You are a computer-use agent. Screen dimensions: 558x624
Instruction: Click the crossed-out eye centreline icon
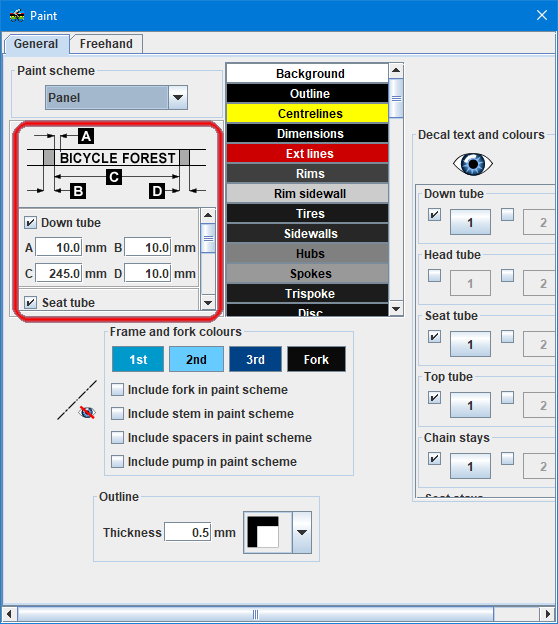coord(87,412)
